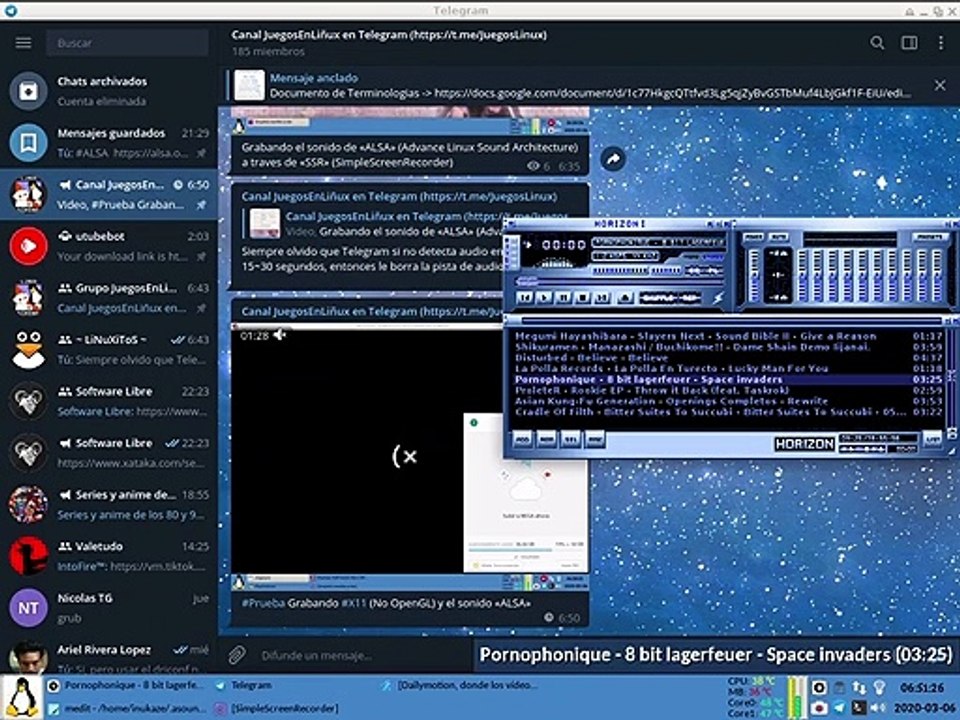Open the equalizer presets button
Screen dimensions: 960x720
coord(929,237)
